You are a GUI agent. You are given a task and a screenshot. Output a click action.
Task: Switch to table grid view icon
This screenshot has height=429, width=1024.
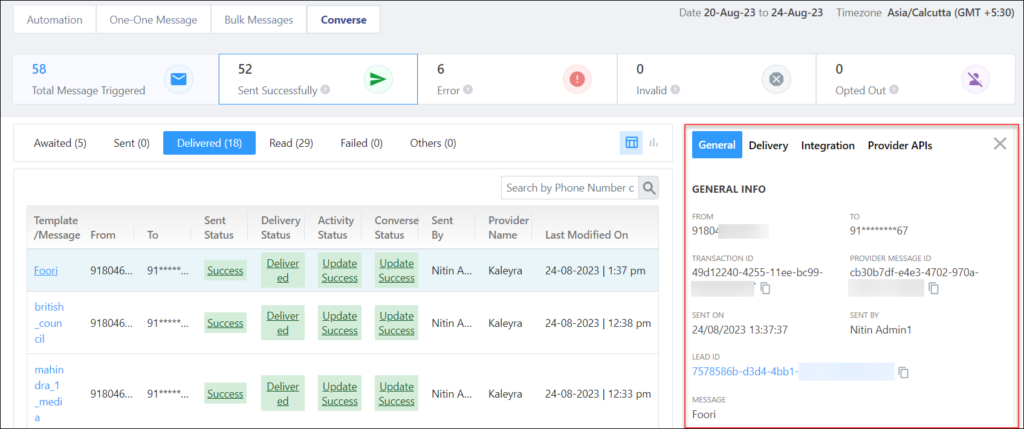tap(631, 143)
